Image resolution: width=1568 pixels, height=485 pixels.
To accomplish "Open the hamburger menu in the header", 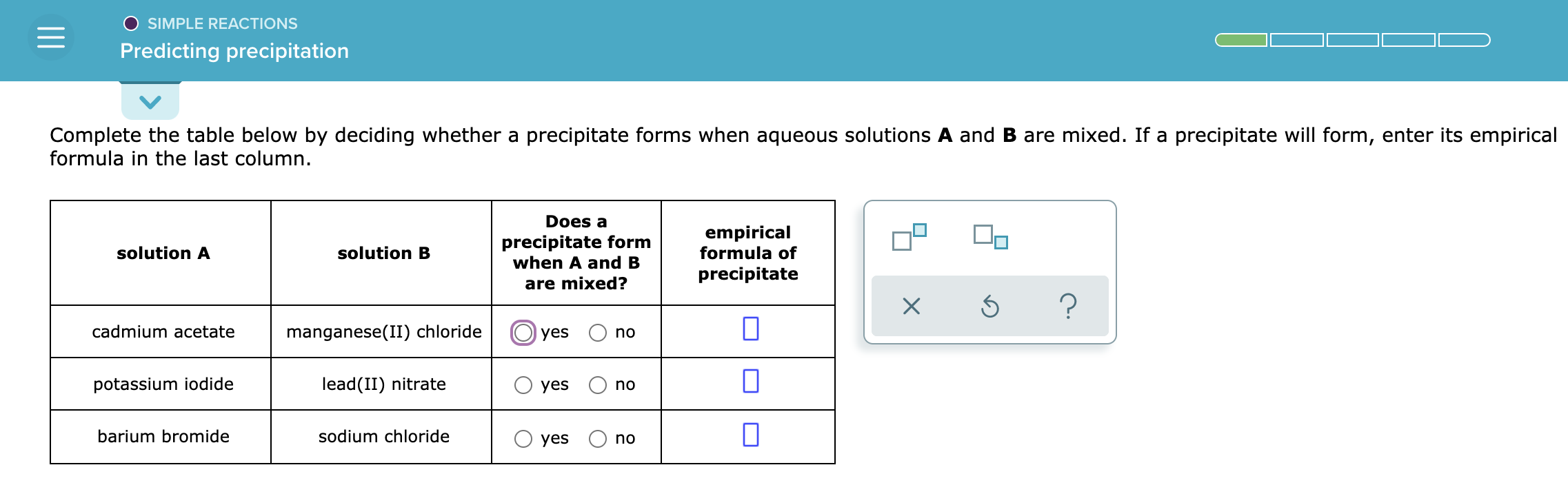I will [x=50, y=37].
